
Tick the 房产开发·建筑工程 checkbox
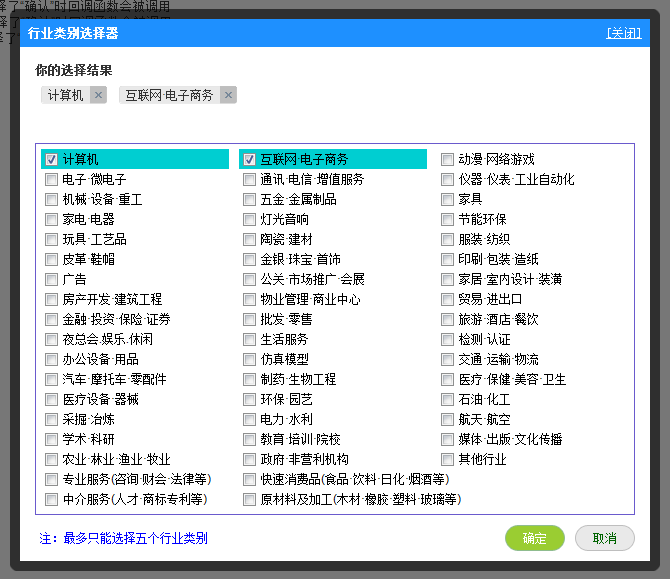(51, 300)
